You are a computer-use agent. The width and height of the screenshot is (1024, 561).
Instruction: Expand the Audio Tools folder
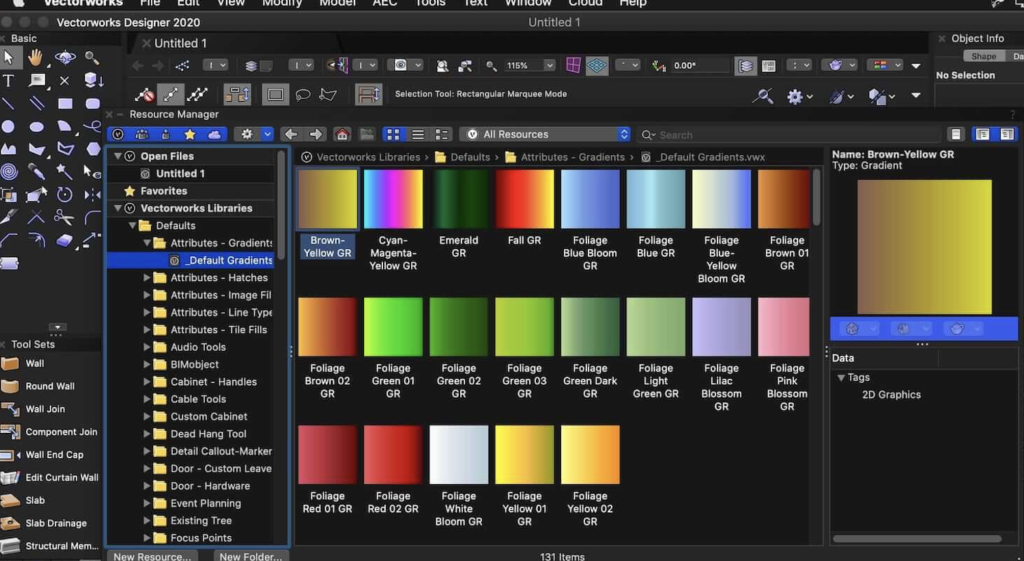click(x=147, y=347)
